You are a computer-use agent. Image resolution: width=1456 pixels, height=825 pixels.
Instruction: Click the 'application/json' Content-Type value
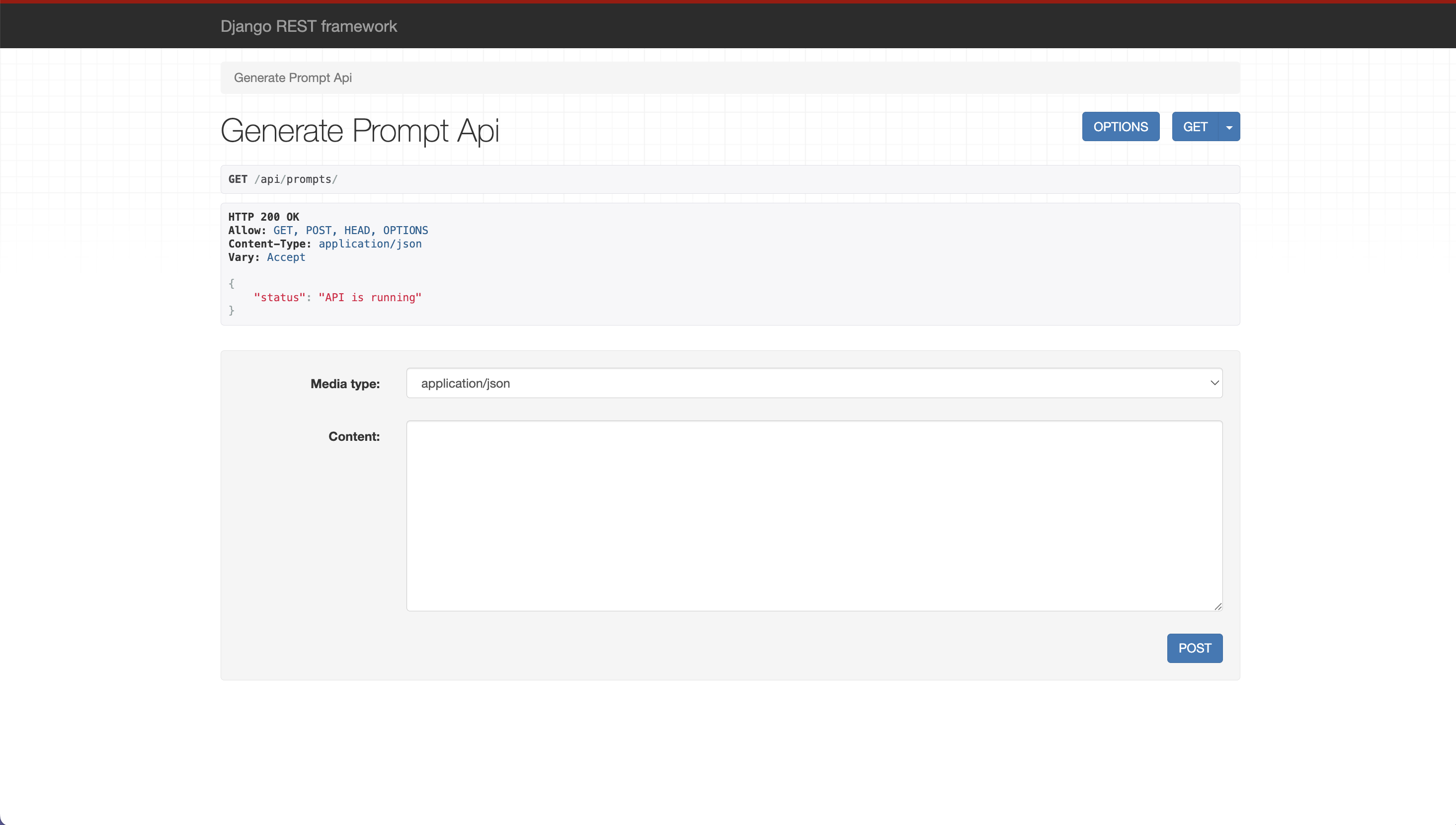point(370,244)
